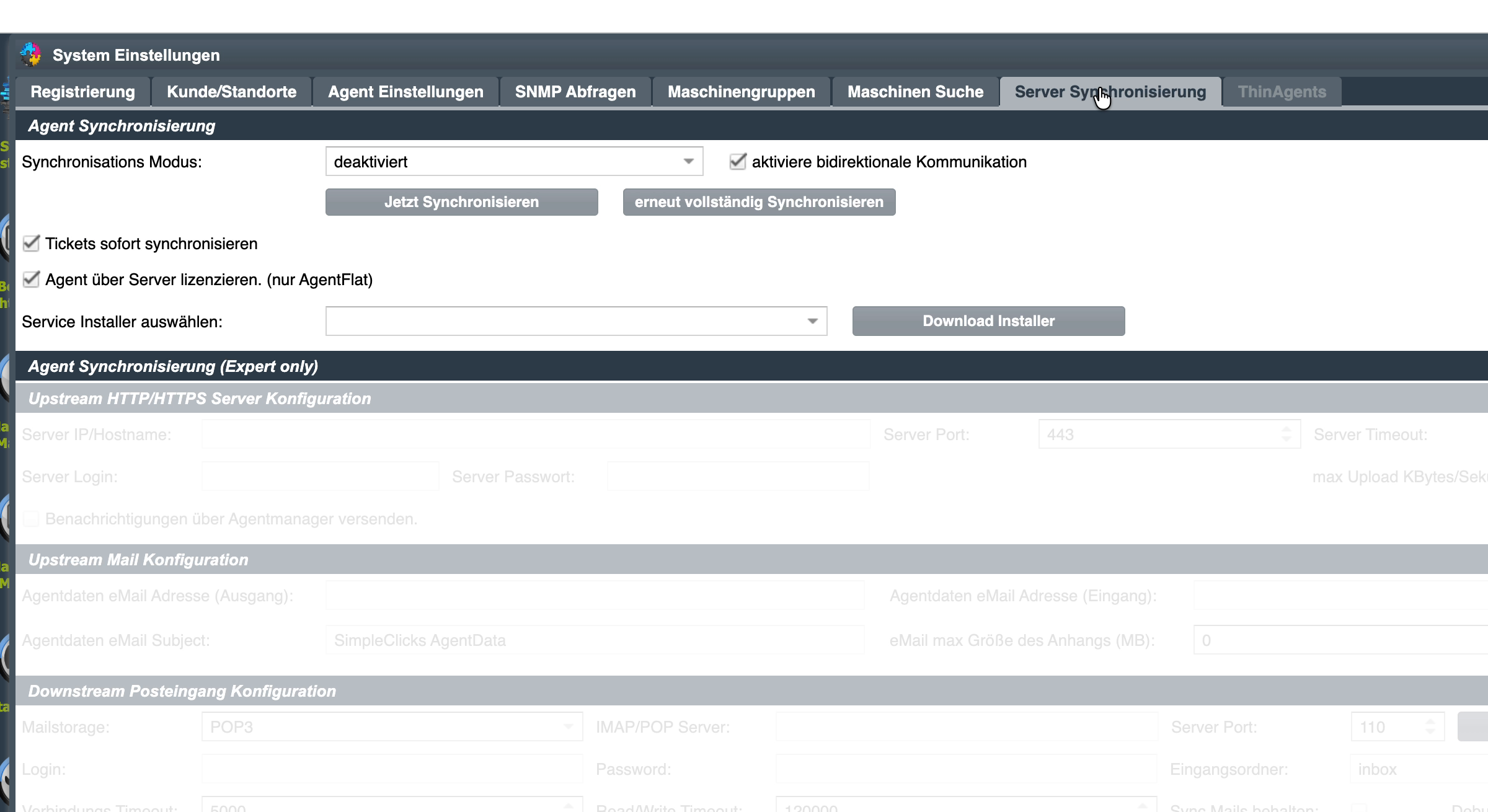The height and width of the screenshot is (812, 1488).
Task: Open the Maschinen Suche tab
Action: tap(915, 92)
